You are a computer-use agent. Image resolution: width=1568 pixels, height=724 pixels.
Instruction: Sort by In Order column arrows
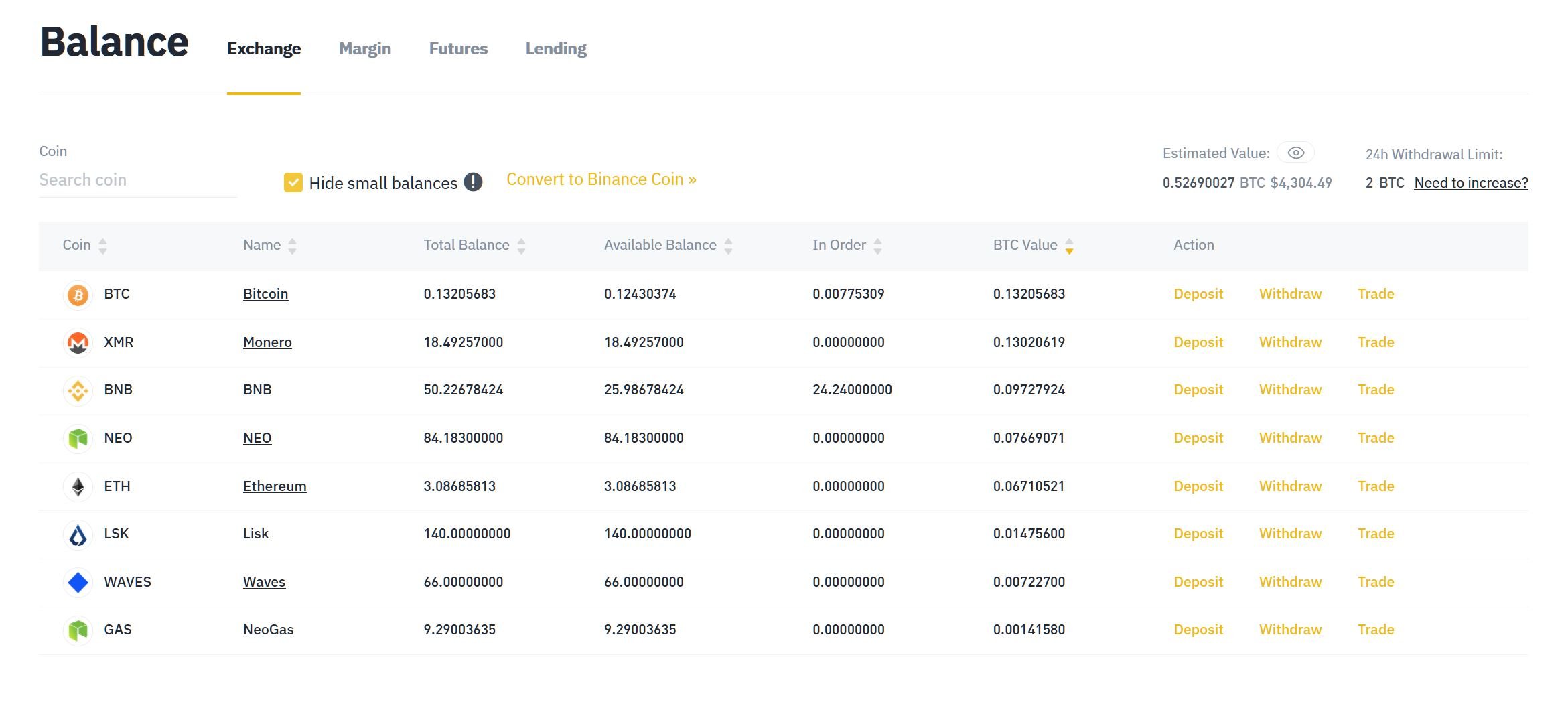click(x=877, y=246)
